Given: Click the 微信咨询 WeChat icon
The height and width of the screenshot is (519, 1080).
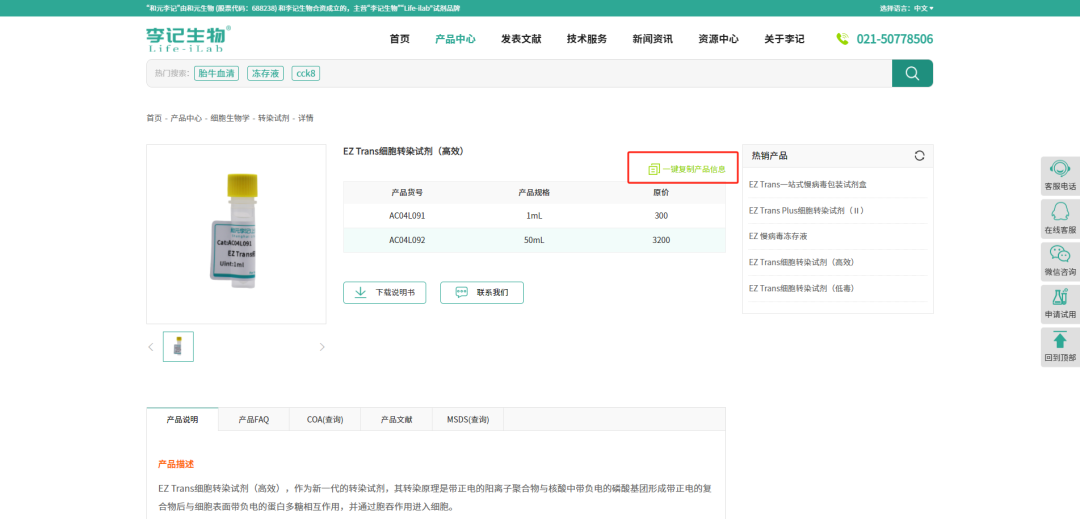Looking at the screenshot, I should tap(1060, 255).
